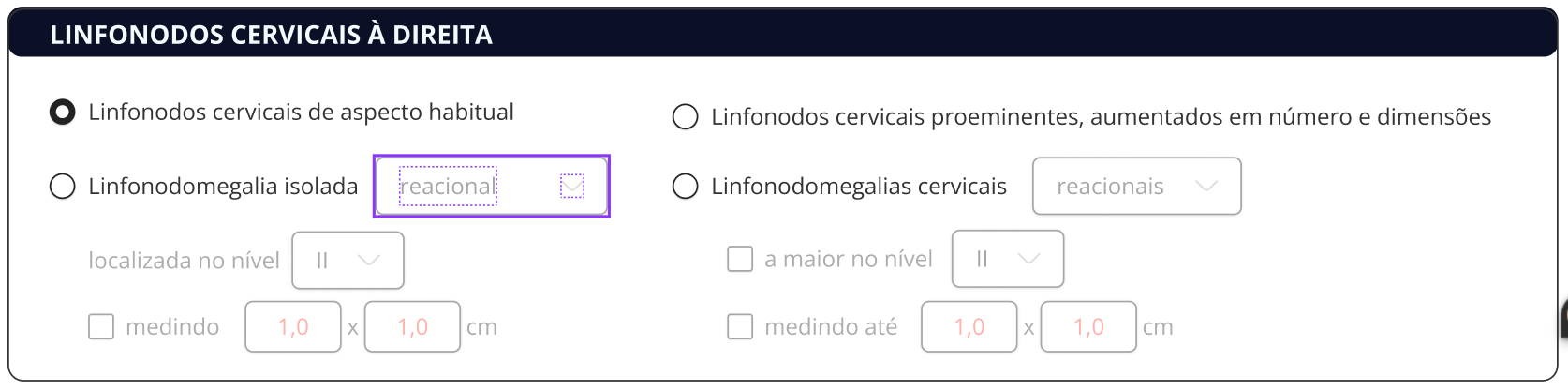Click chevron arrow of 'reacionais' combo box

coord(1206,187)
